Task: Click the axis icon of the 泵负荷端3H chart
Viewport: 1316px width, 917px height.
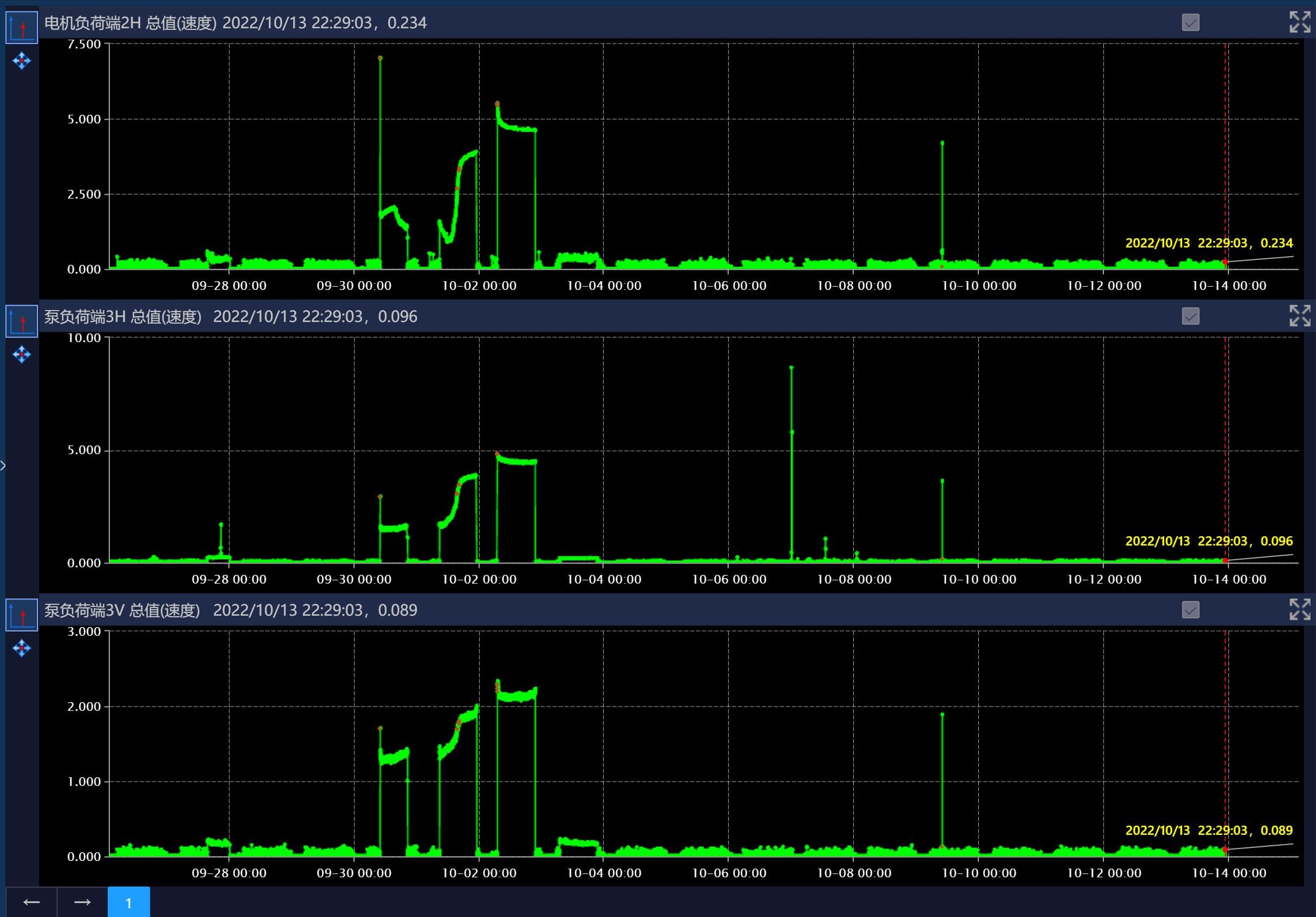Action: pyautogui.click(x=22, y=321)
